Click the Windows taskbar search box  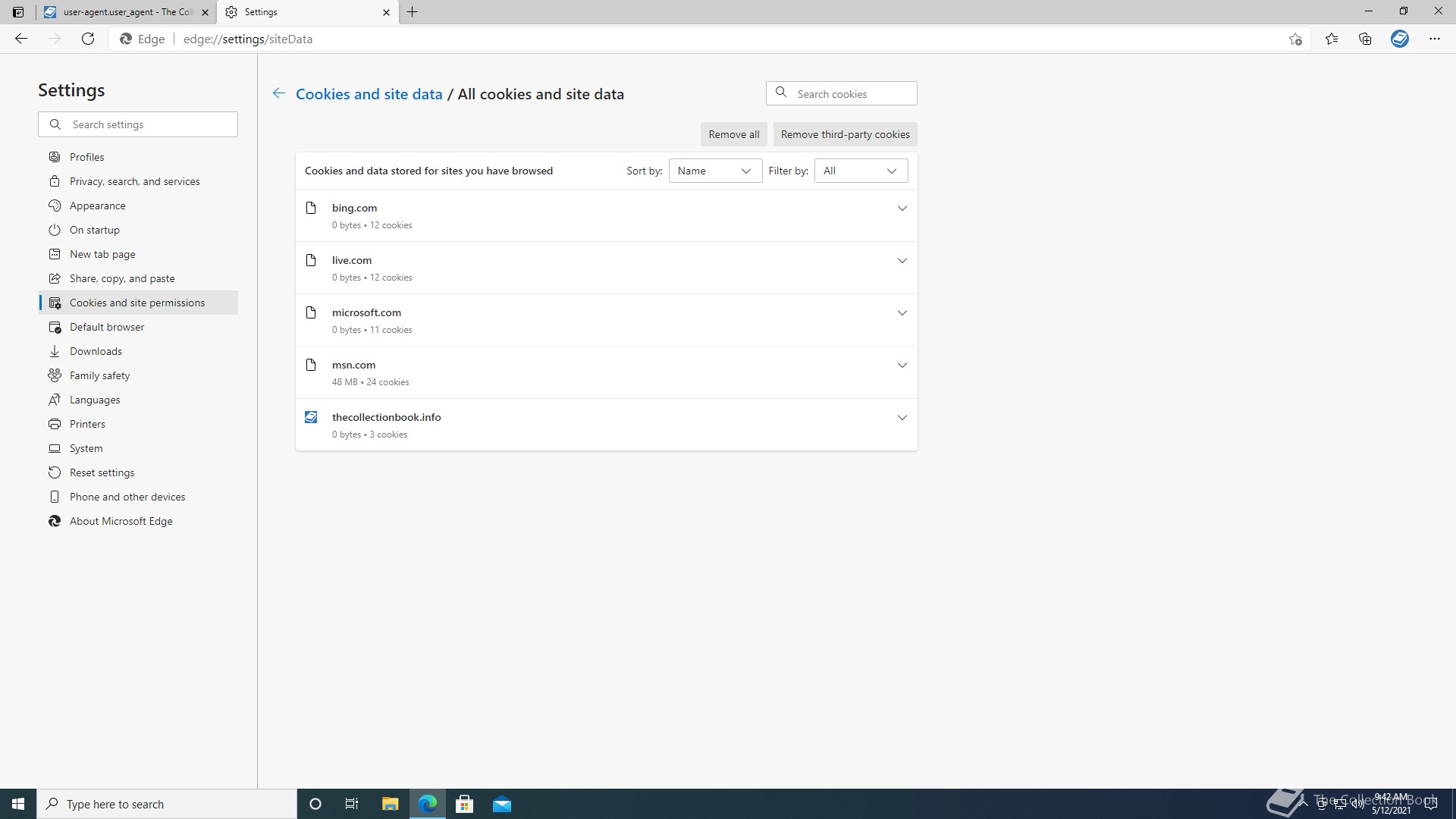tap(167, 804)
